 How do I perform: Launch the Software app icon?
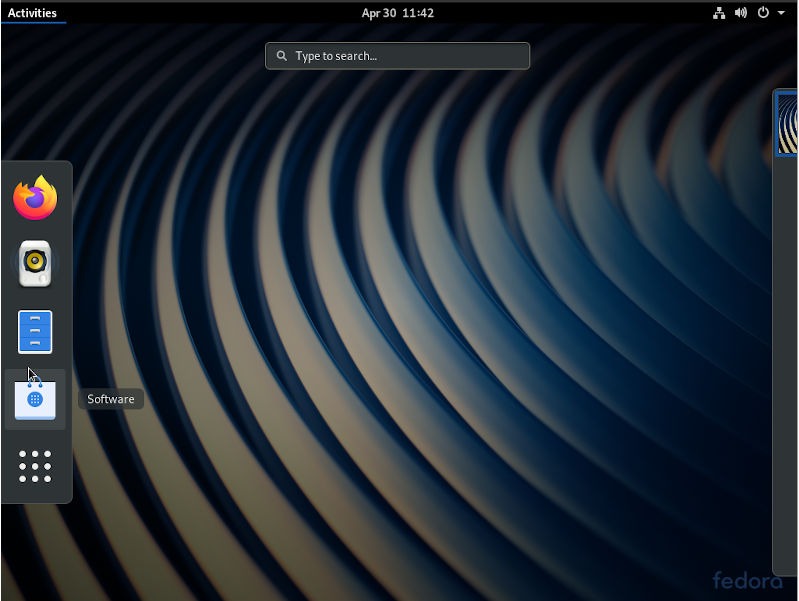tap(35, 399)
